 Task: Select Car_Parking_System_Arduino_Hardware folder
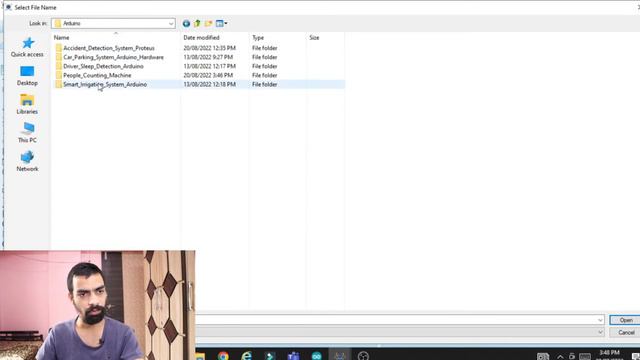click(x=113, y=57)
